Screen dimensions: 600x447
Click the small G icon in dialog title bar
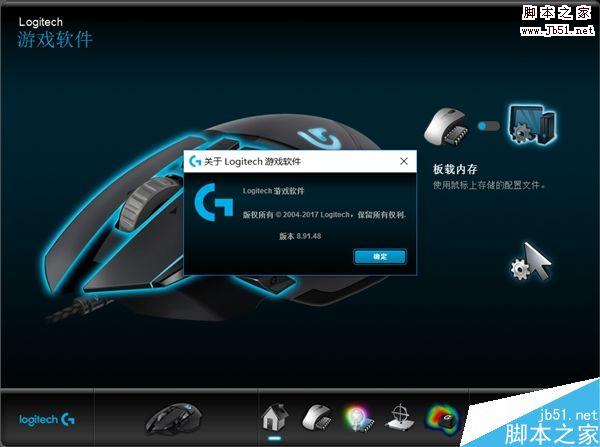[x=195, y=162]
